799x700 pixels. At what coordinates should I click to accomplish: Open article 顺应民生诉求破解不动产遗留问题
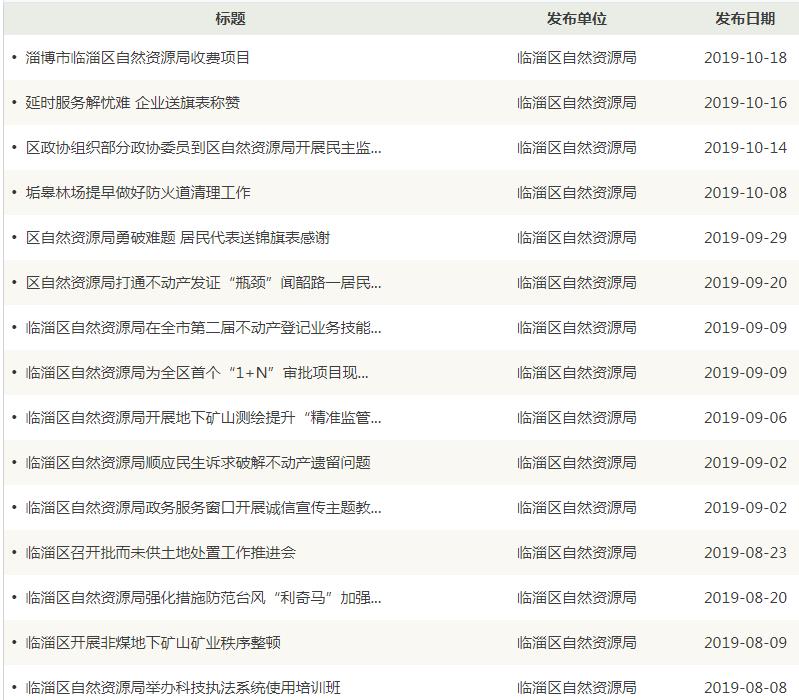(198, 463)
